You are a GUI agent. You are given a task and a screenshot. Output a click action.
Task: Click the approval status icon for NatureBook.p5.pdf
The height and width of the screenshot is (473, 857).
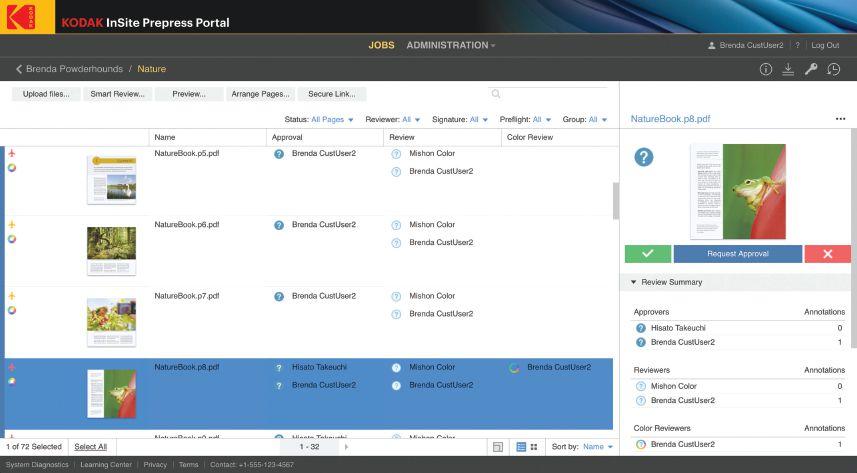point(279,154)
